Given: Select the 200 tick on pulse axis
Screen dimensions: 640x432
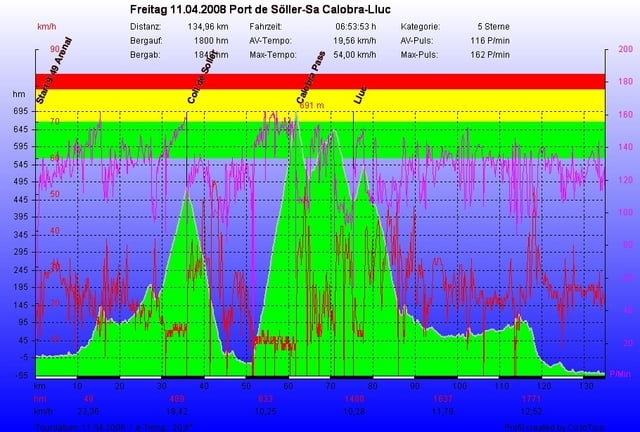Looking at the screenshot, I should 626,49.
